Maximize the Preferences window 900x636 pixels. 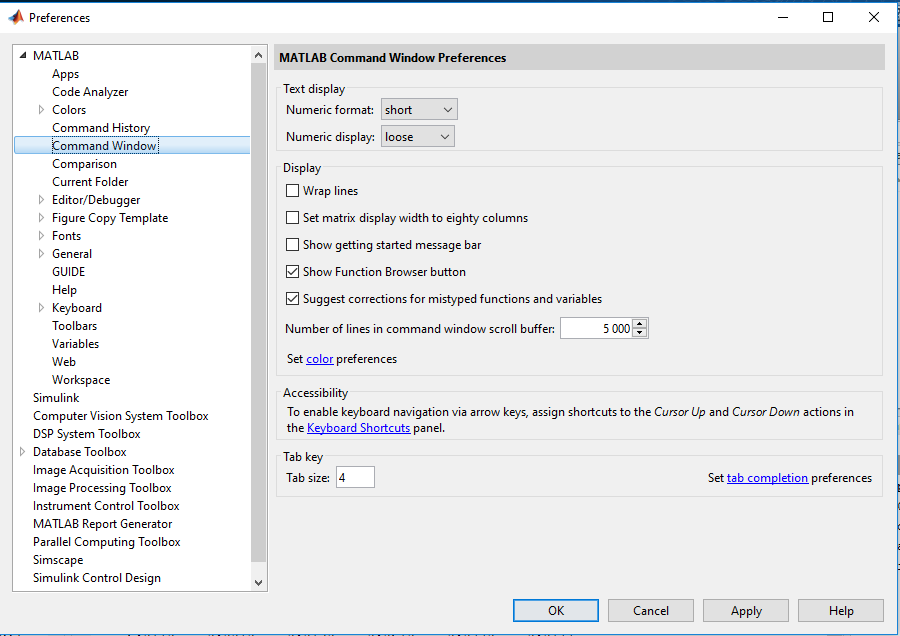point(828,17)
